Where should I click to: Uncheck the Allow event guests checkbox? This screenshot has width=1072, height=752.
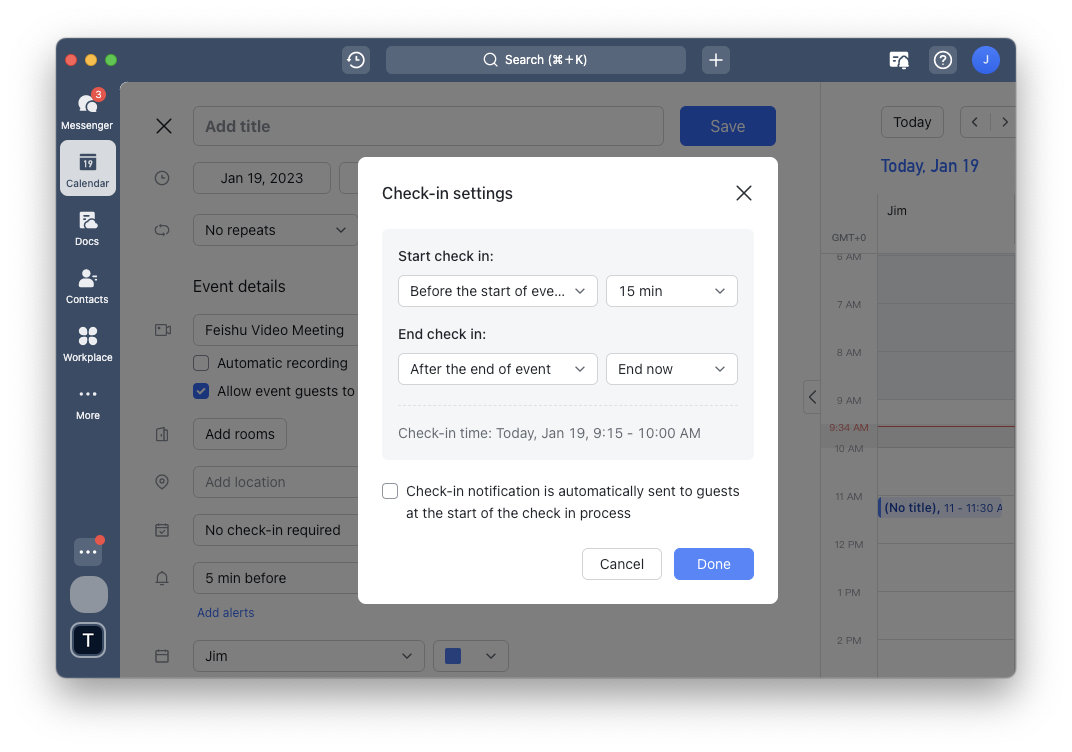pyautogui.click(x=200, y=391)
